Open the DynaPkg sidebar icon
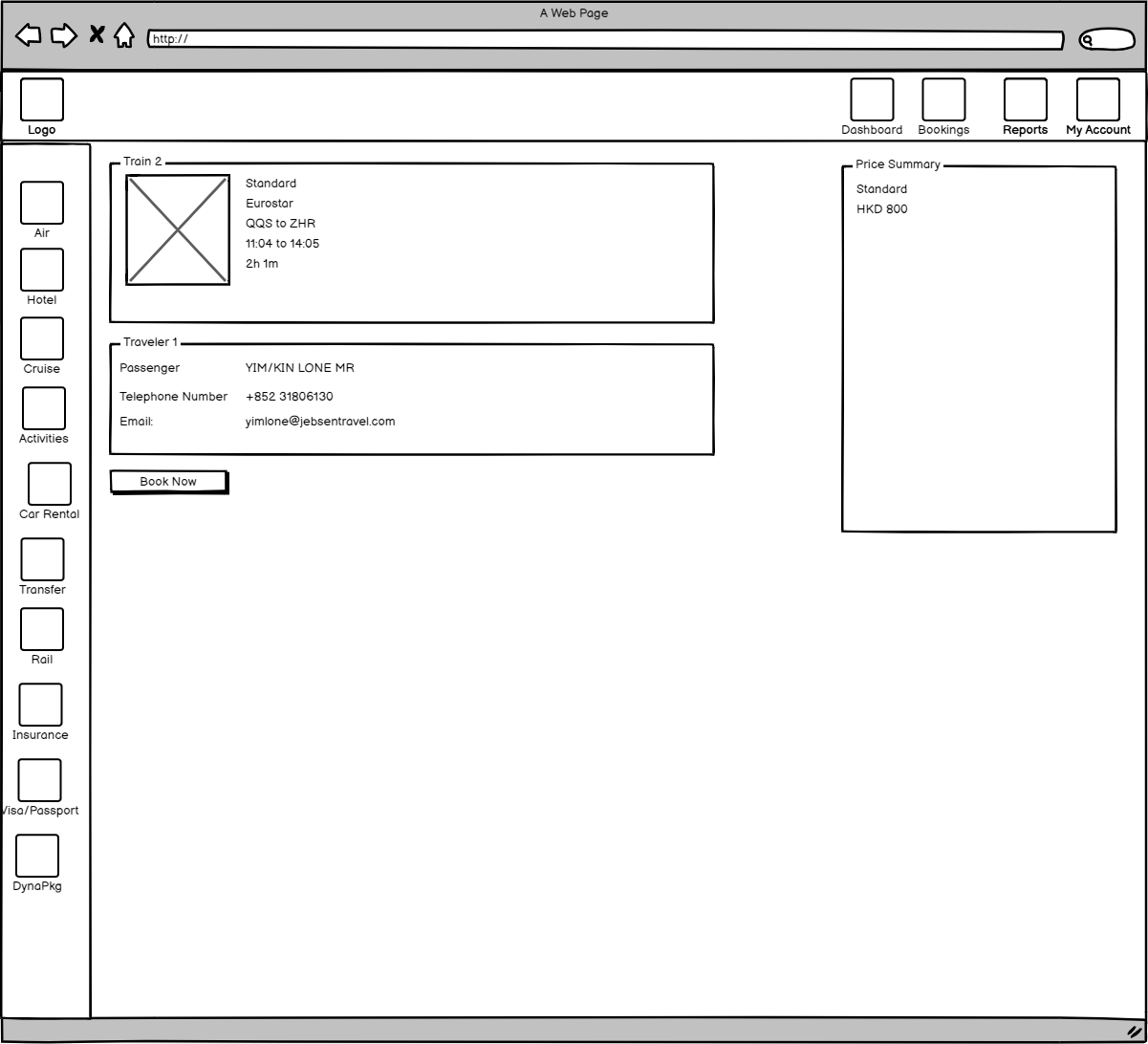 click(x=37, y=856)
